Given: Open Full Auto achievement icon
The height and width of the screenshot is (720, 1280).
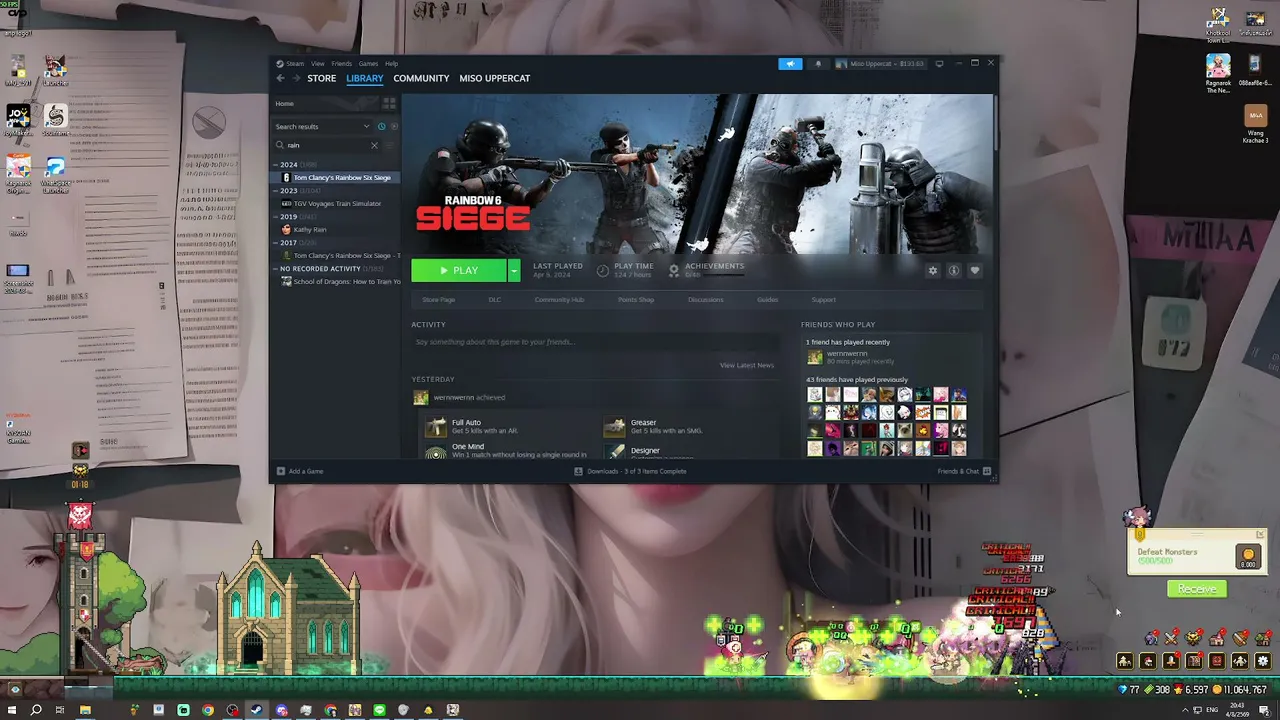Looking at the screenshot, I should coord(436,427).
